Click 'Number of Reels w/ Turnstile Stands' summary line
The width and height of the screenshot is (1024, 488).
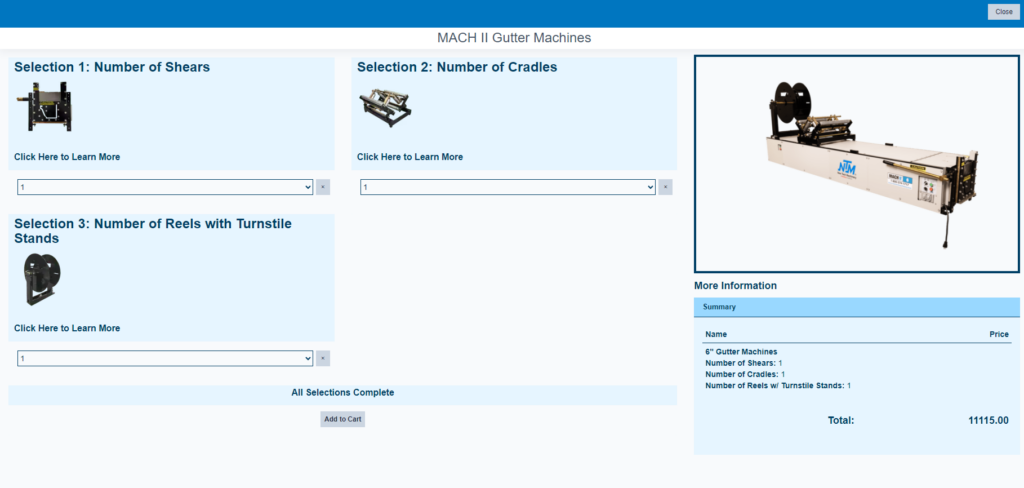coord(778,386)
